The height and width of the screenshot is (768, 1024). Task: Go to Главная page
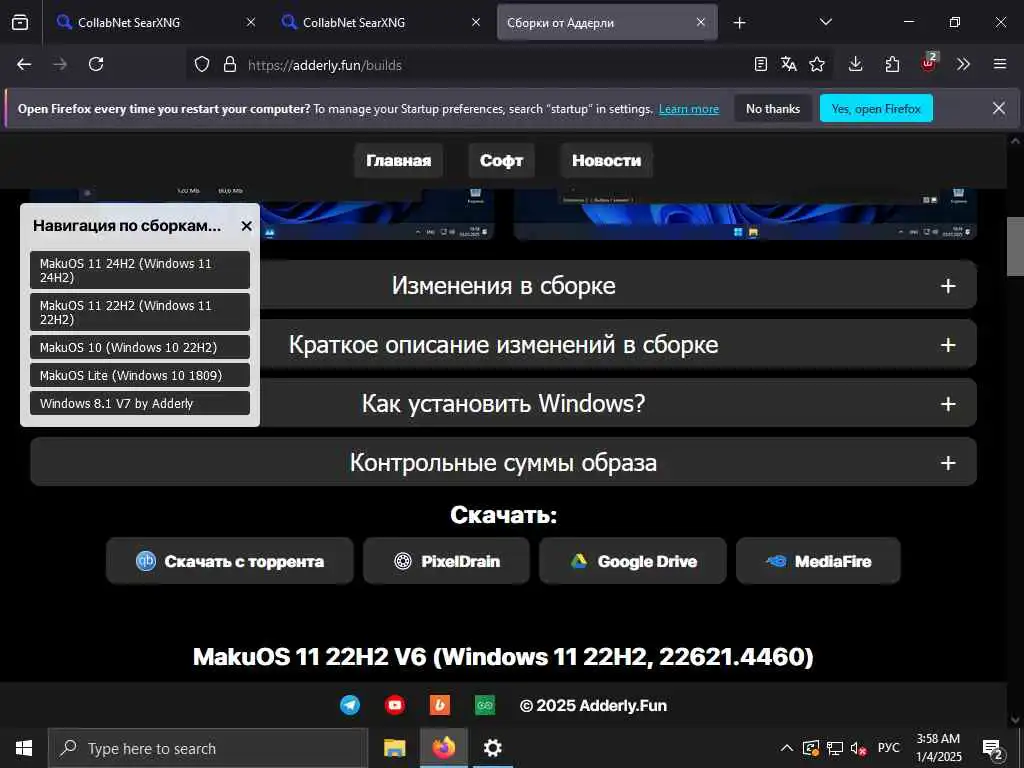click(x=398, y=161)
